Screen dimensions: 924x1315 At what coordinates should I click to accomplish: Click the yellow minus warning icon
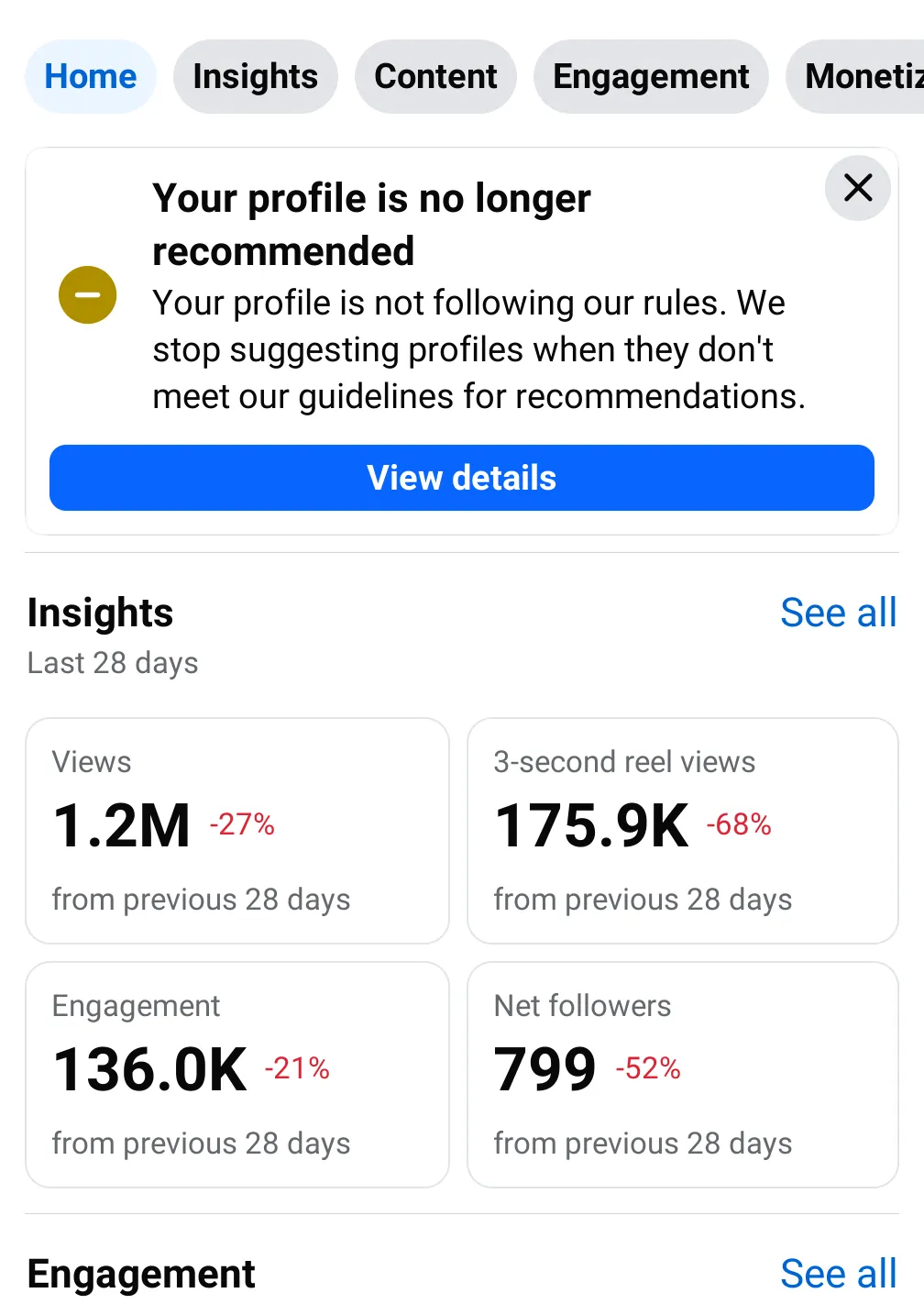pyautogui.click(x=88, y=294)
